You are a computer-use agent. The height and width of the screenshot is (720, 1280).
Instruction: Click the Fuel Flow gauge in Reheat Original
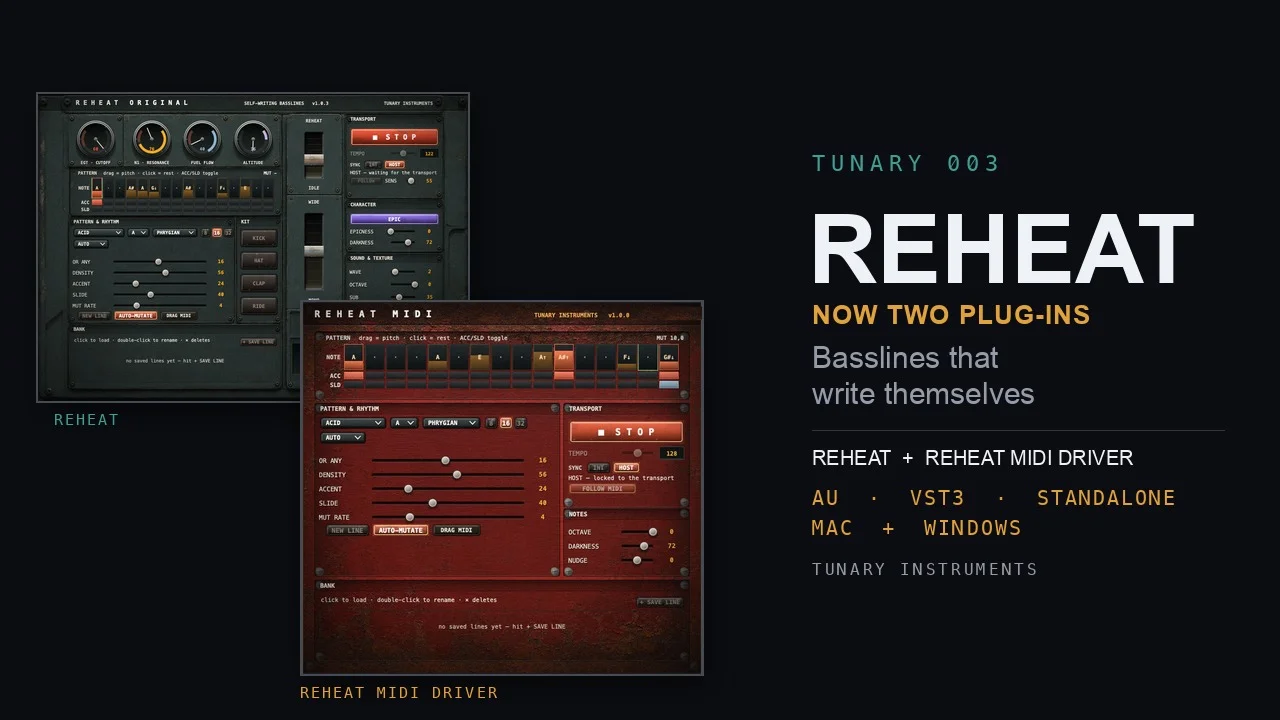click(201, 140)
